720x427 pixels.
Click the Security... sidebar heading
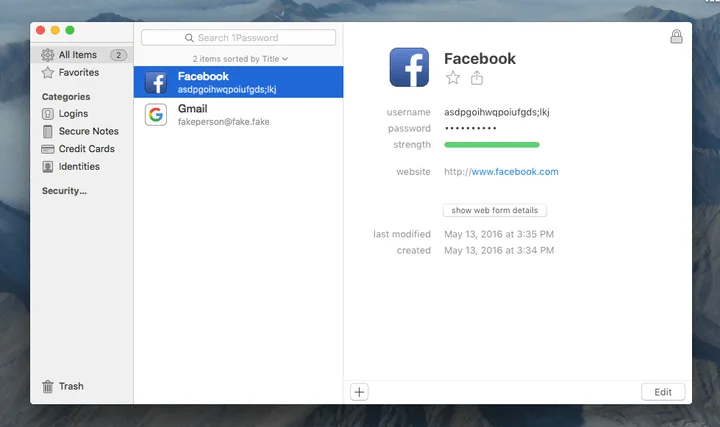(64, 191)
